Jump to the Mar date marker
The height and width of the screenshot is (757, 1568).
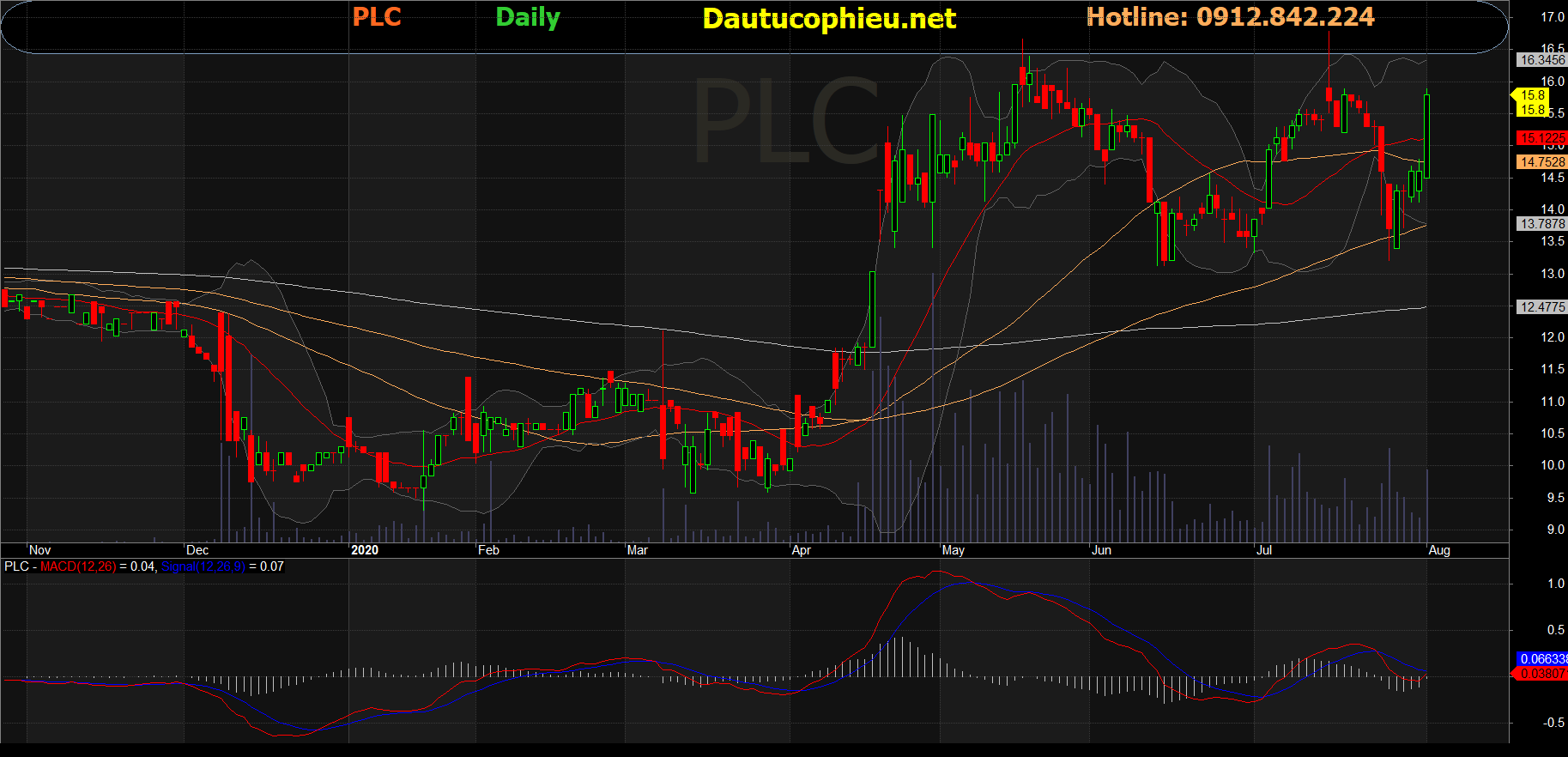638,550
